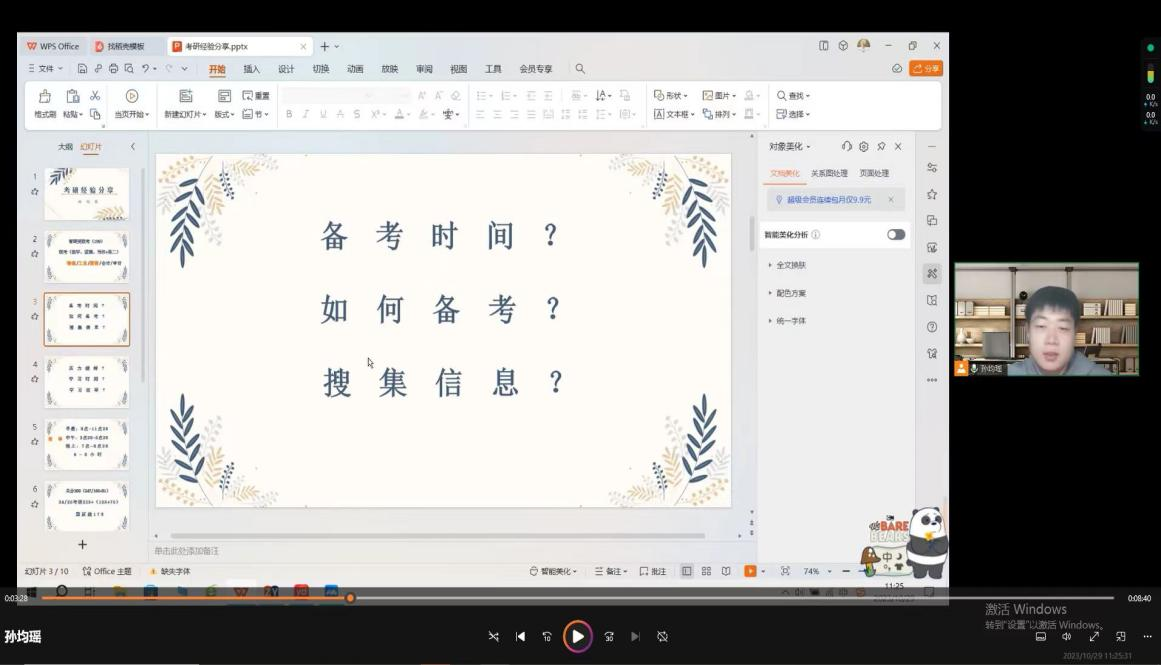The image size is (1161, 665).
Task: Open the 形状 shapes dropdown
Action: tap(671, 96)
